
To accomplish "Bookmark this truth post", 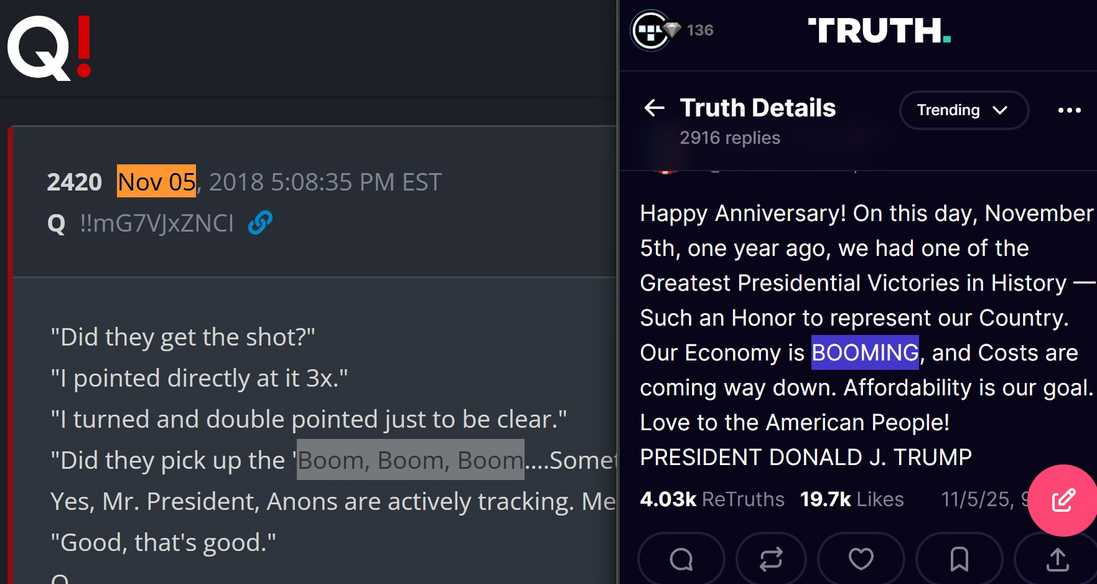I will (x=958, y=559).
